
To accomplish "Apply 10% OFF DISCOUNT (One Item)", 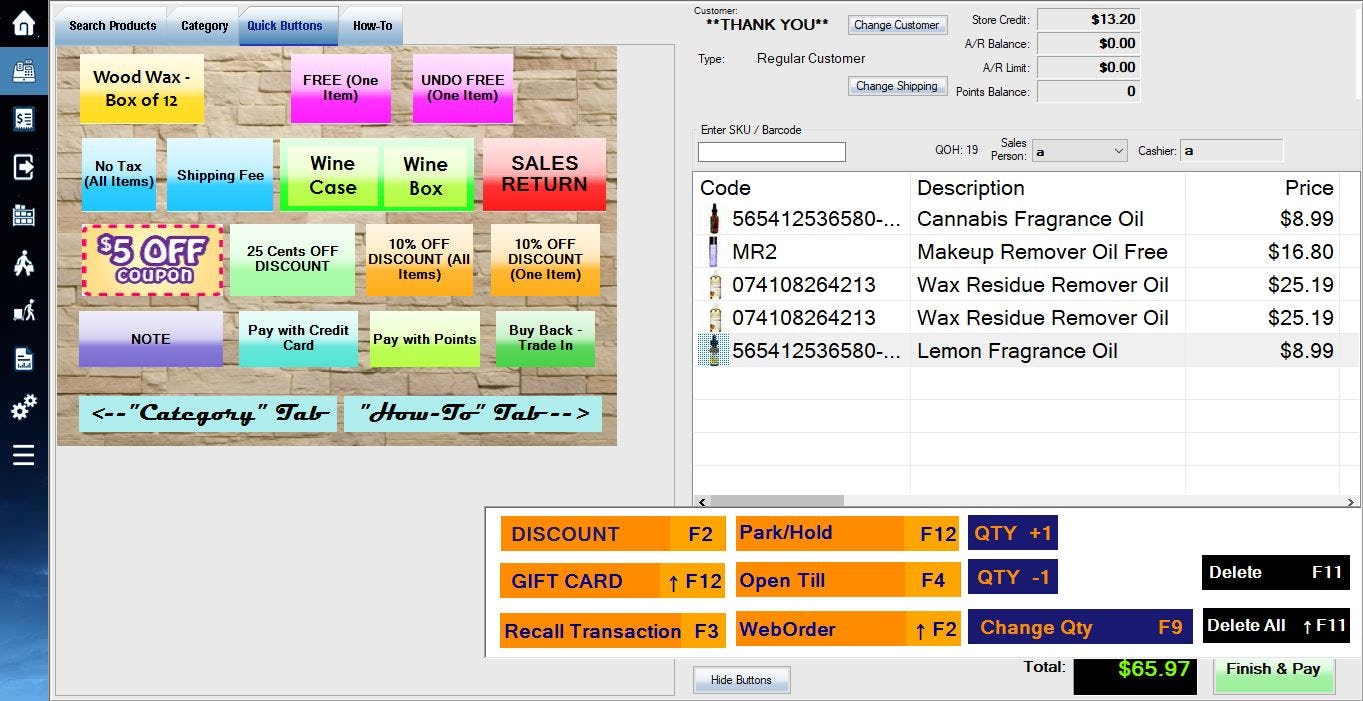I will [545, 260].
